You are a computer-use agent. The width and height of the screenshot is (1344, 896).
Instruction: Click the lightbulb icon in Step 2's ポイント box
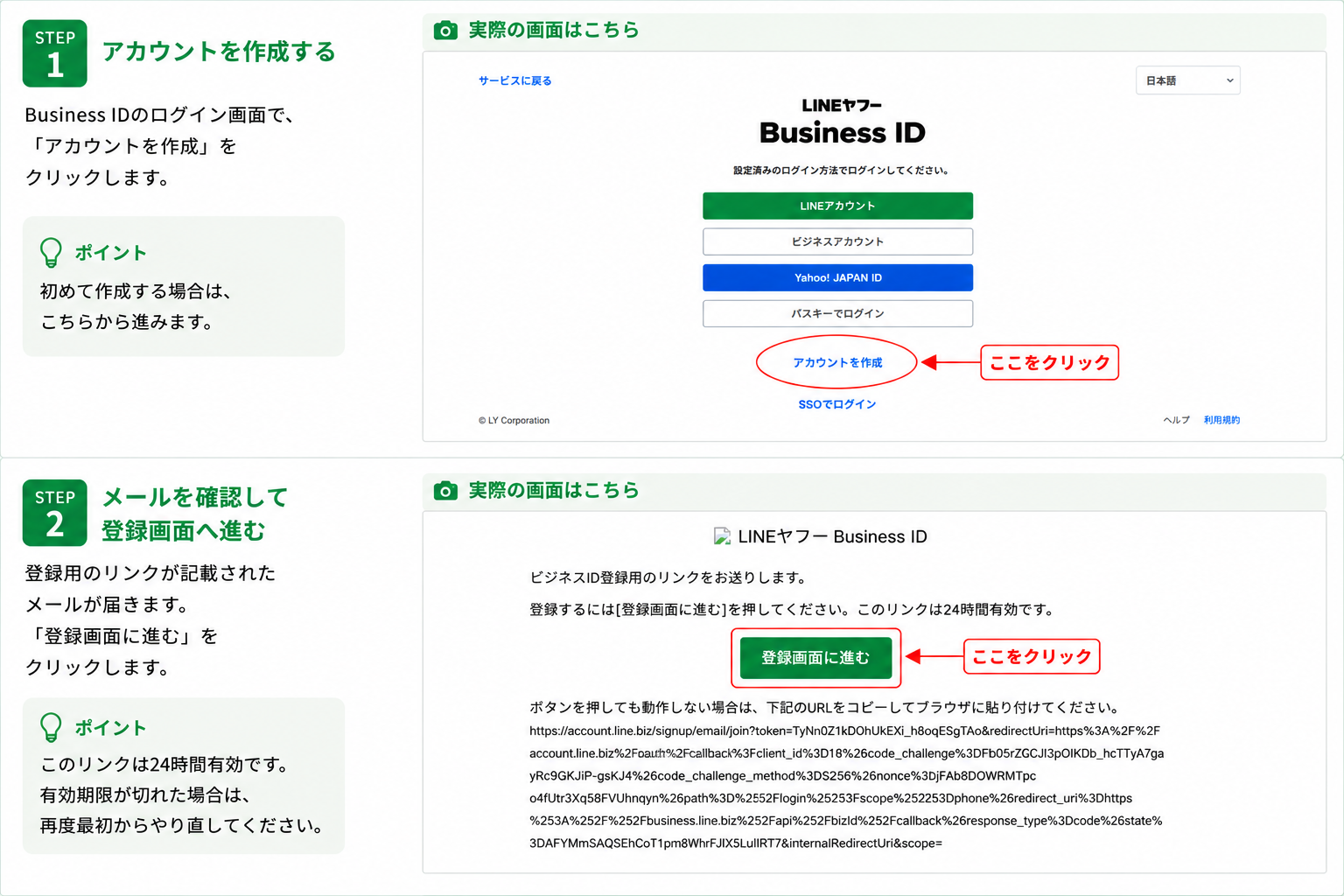(x=52, y=728)
